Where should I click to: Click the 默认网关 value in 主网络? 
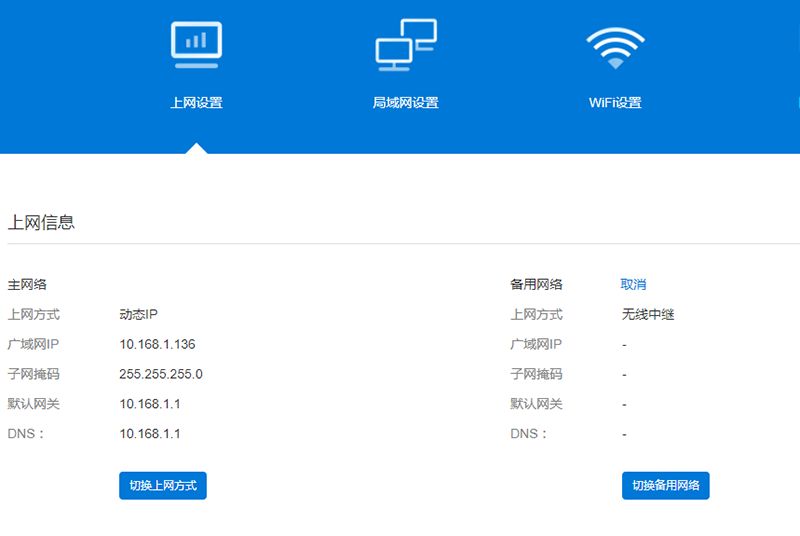pos(150,404)
